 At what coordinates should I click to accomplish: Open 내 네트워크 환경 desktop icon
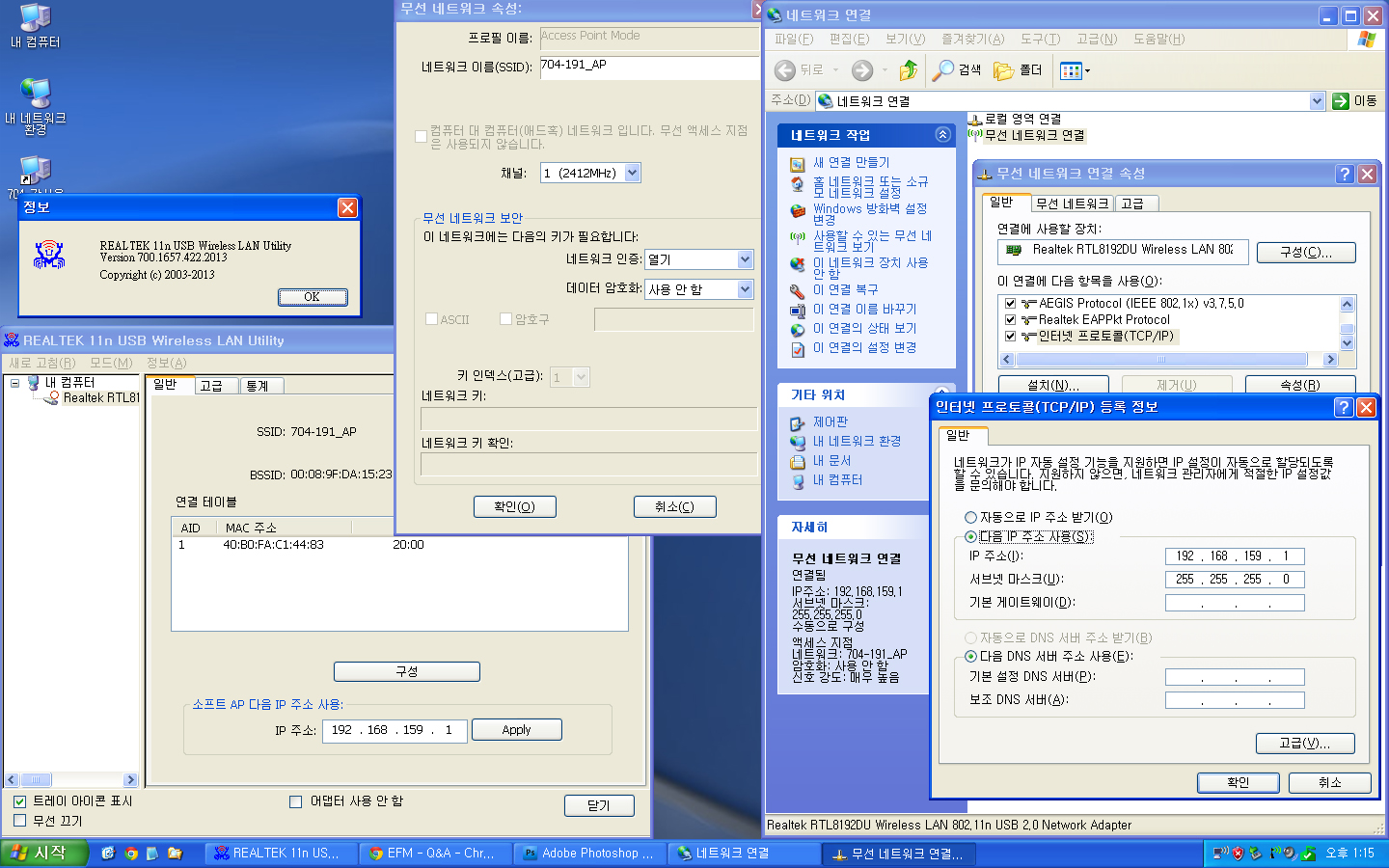(x=36, y=106)
